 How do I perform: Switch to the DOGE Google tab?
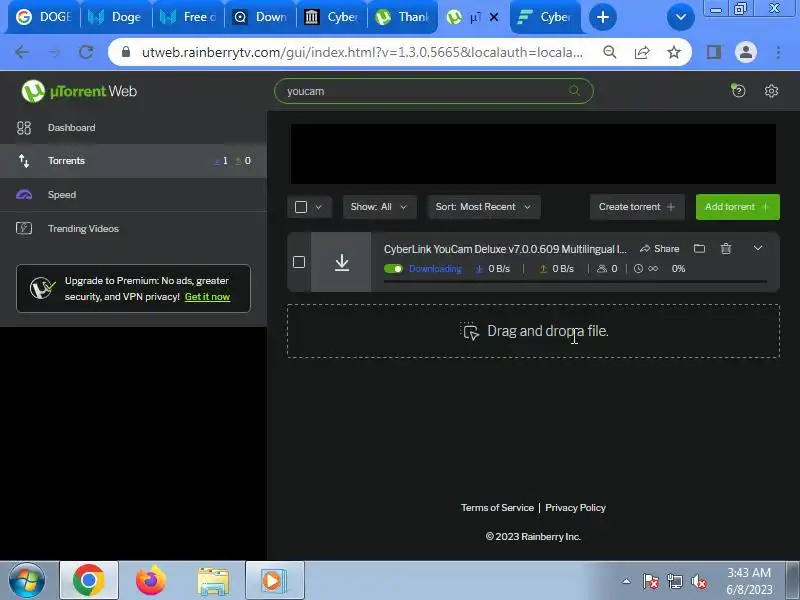pos(44,17)
